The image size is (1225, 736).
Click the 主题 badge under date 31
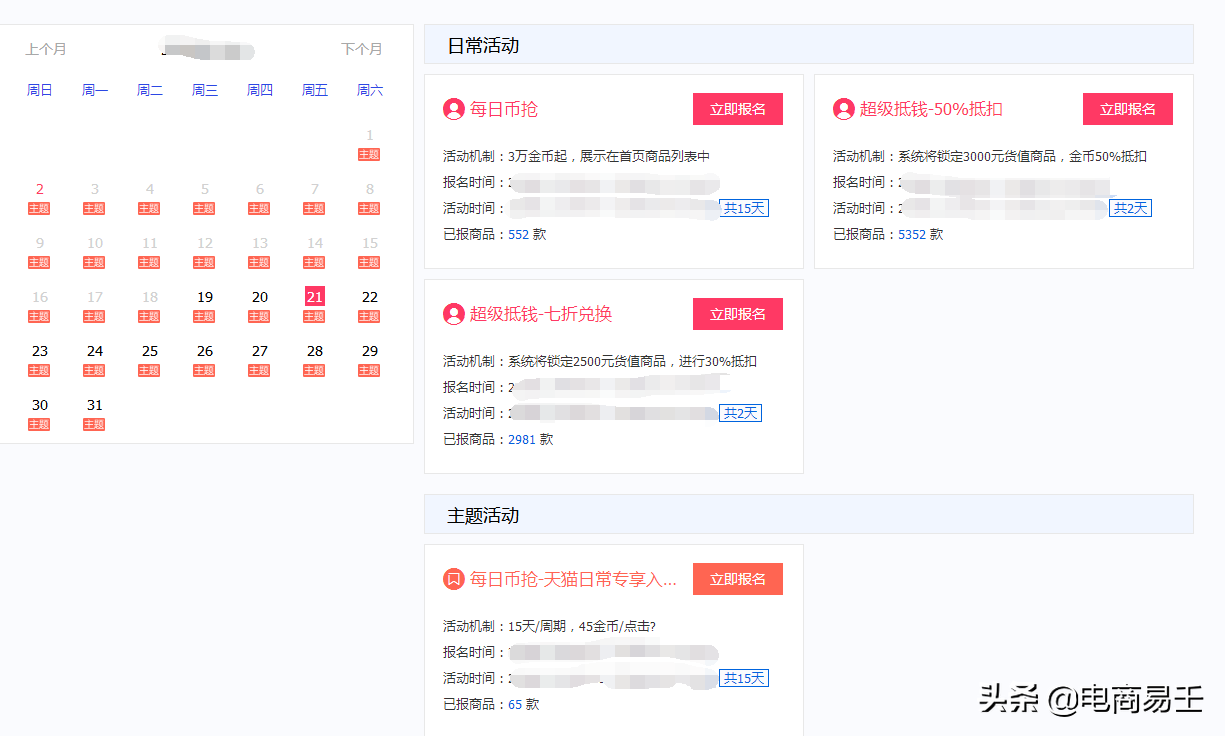[x=94, y=424]
